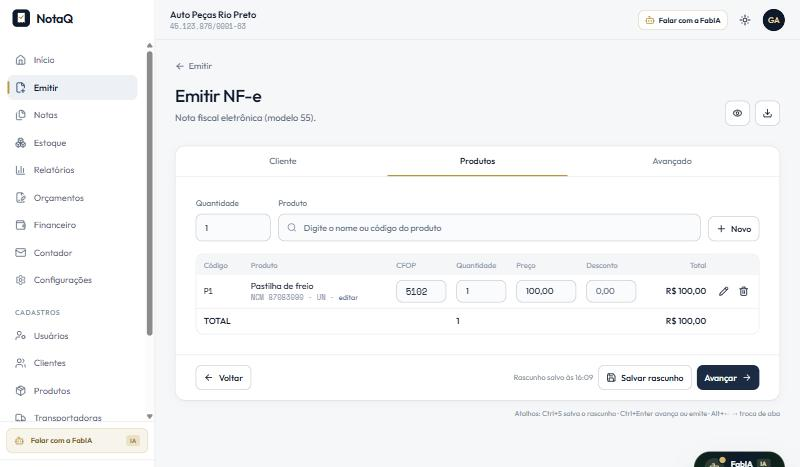Select Emitir in the sidebar
Image resolution: width=800 pixels, height=467 pixels.
pos(72,88)
